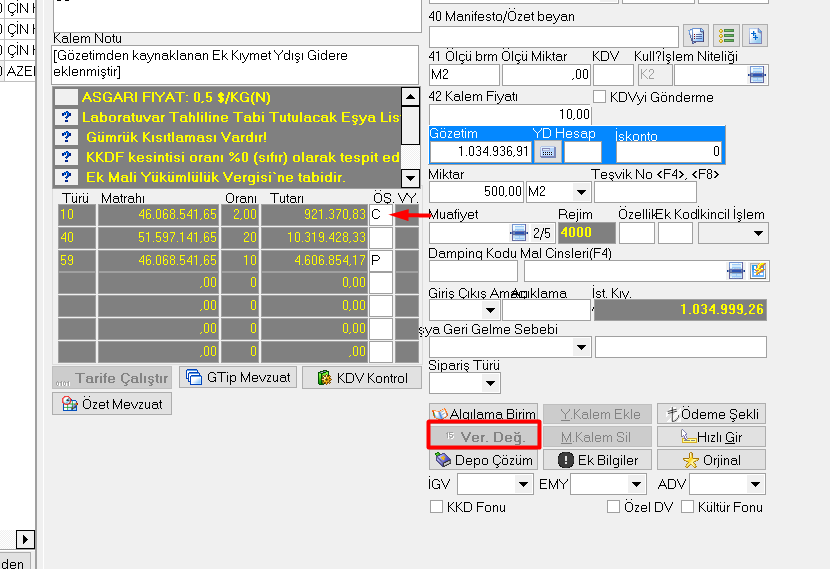Screen dimensions: 830x569
Task: Click the calculator icon beside Gözetim value
Action: coord(546,152)
